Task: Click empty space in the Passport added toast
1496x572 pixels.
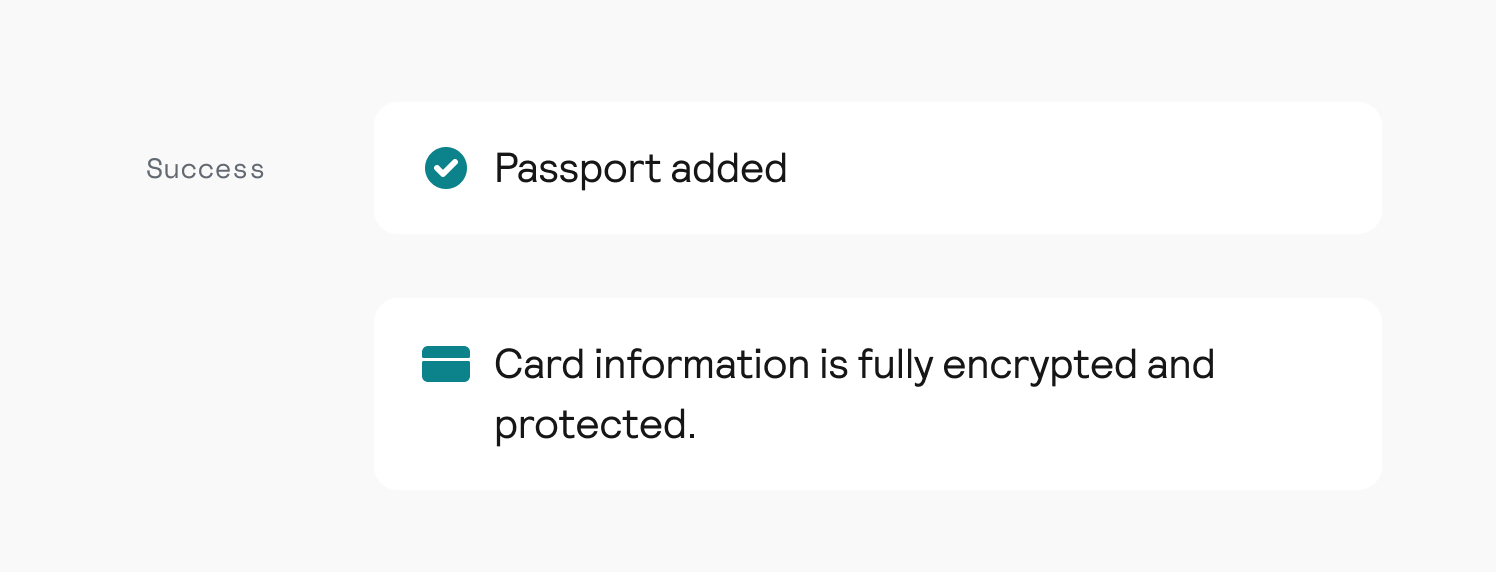Action: tap(1080, 168)
